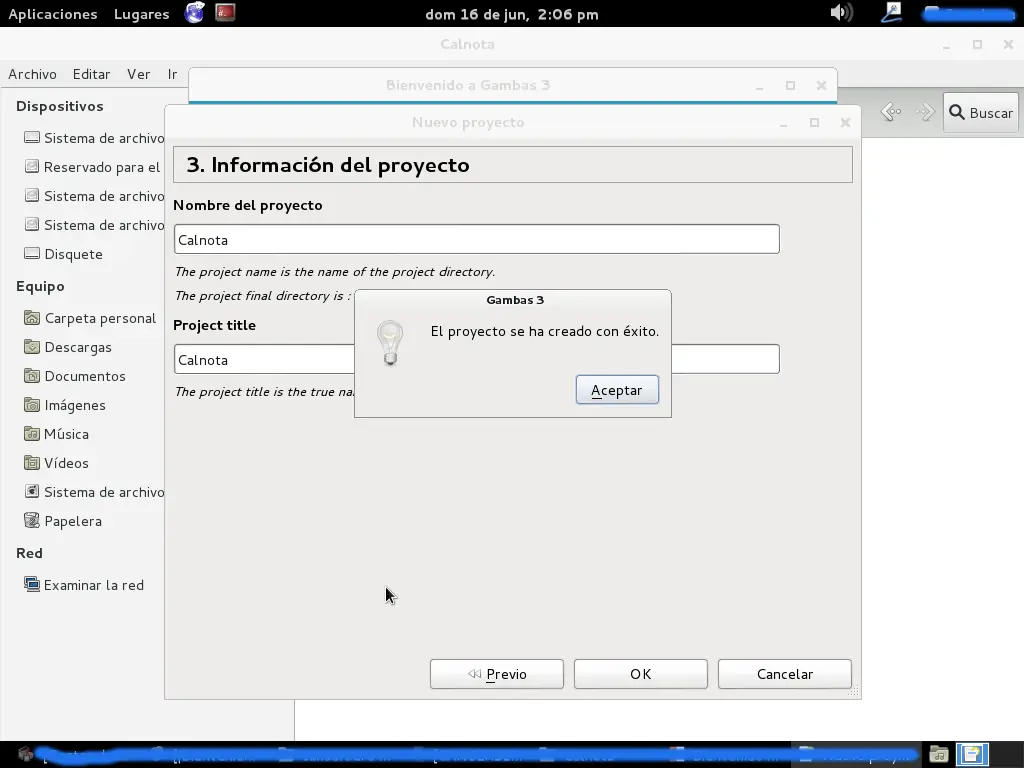
Task: Click the Descargas folder icon
Action: pos(32,347)
